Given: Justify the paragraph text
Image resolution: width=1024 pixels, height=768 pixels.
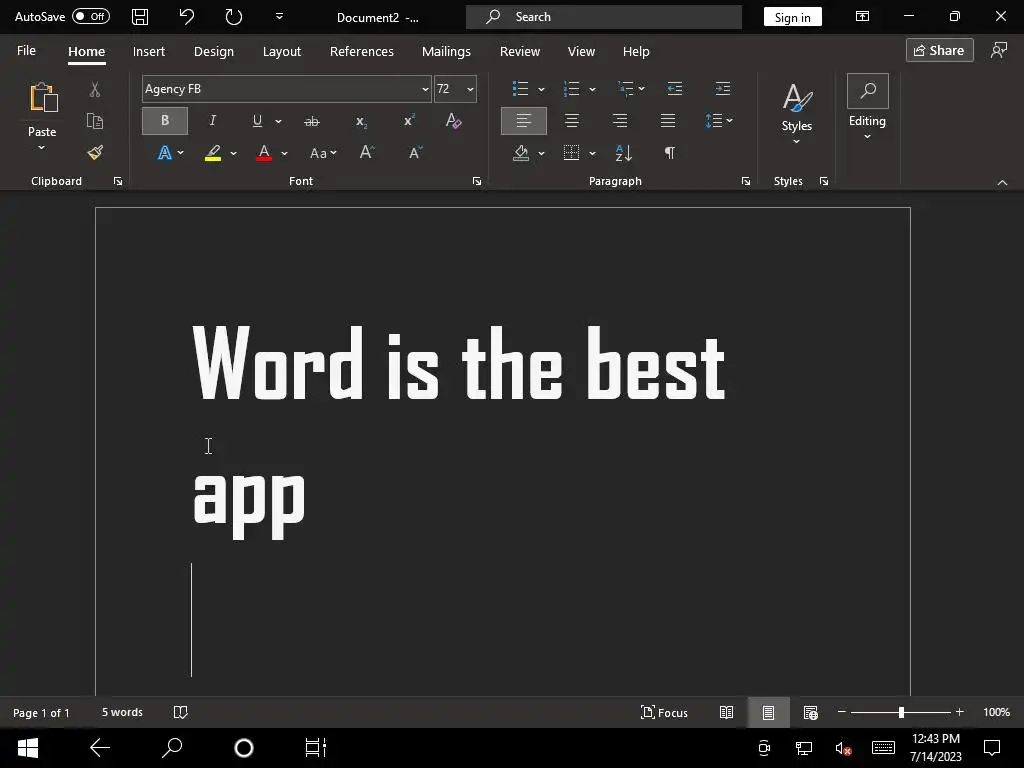Looking at the screenshot, I should 667,121.
